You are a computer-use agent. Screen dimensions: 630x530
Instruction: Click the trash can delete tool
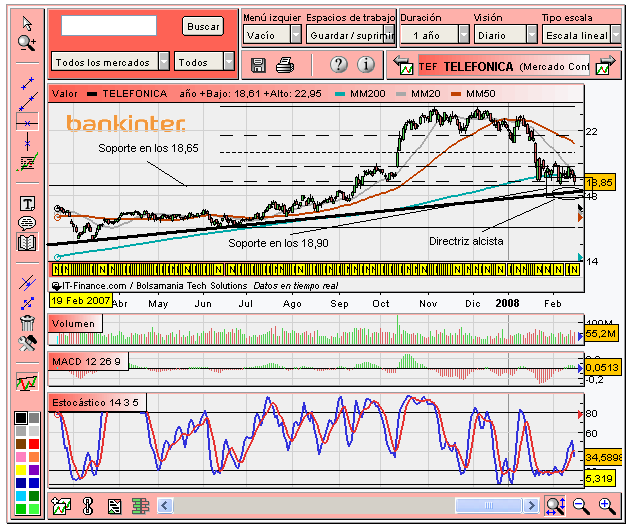[27, 323]
